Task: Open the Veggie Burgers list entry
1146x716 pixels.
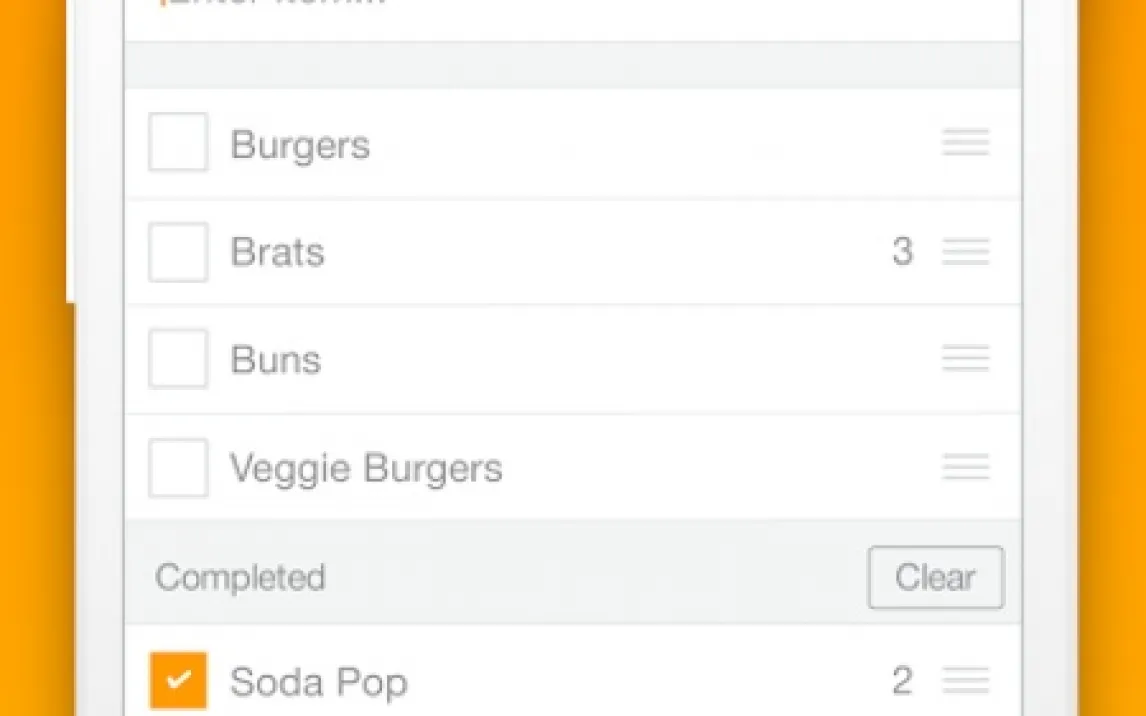Action: click(x=366, y=468)
